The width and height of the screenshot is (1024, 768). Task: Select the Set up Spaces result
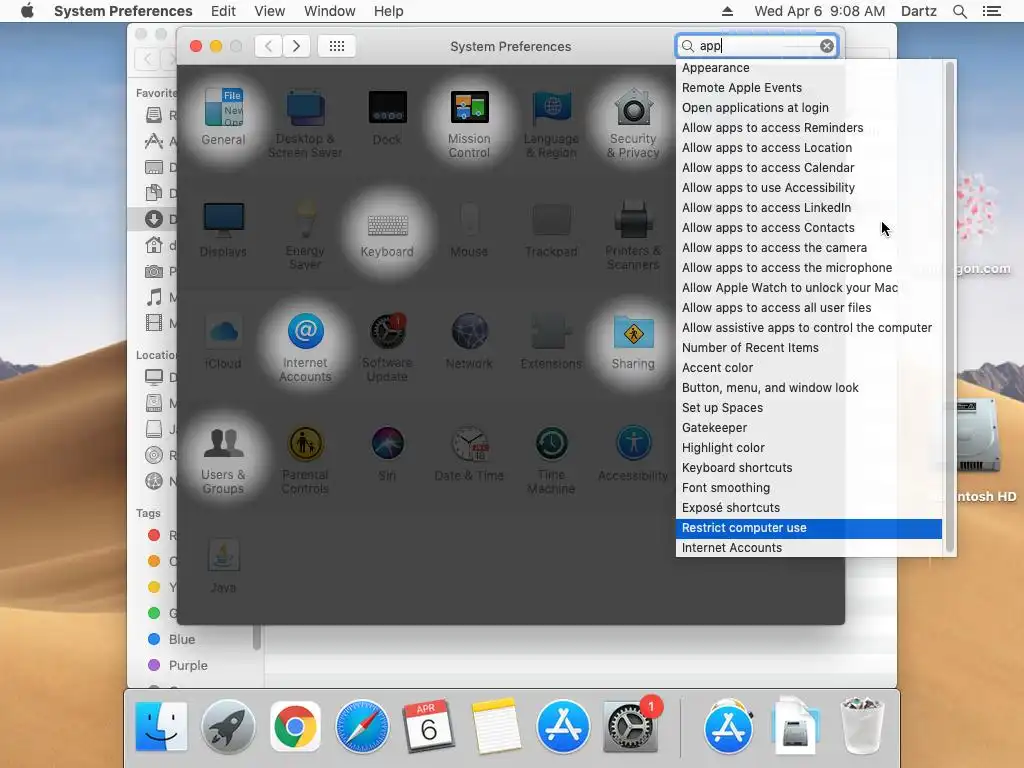point(808,408)
